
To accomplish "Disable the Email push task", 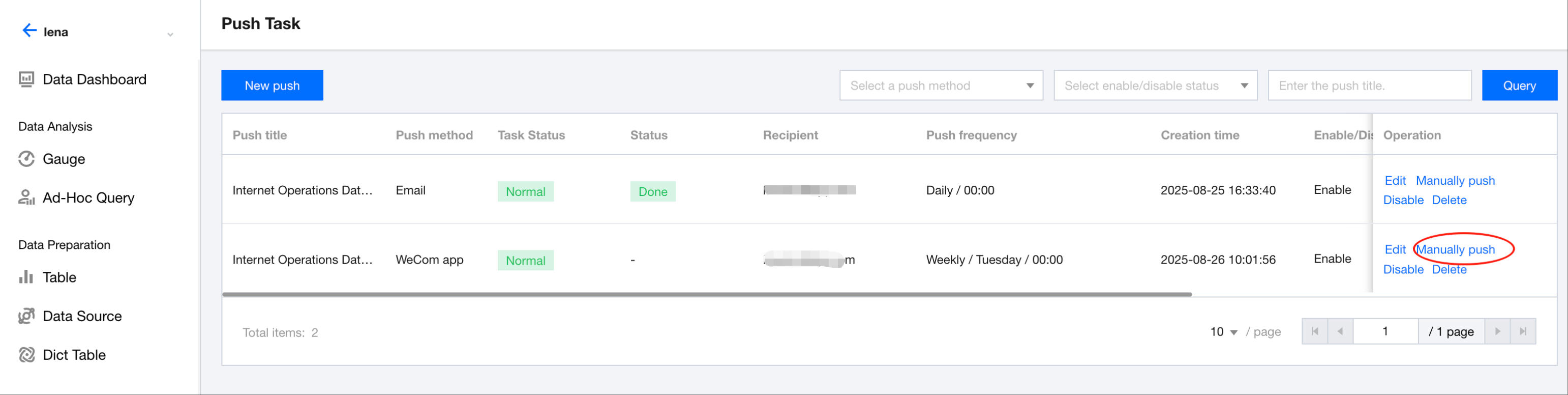I will point(1403,200).
